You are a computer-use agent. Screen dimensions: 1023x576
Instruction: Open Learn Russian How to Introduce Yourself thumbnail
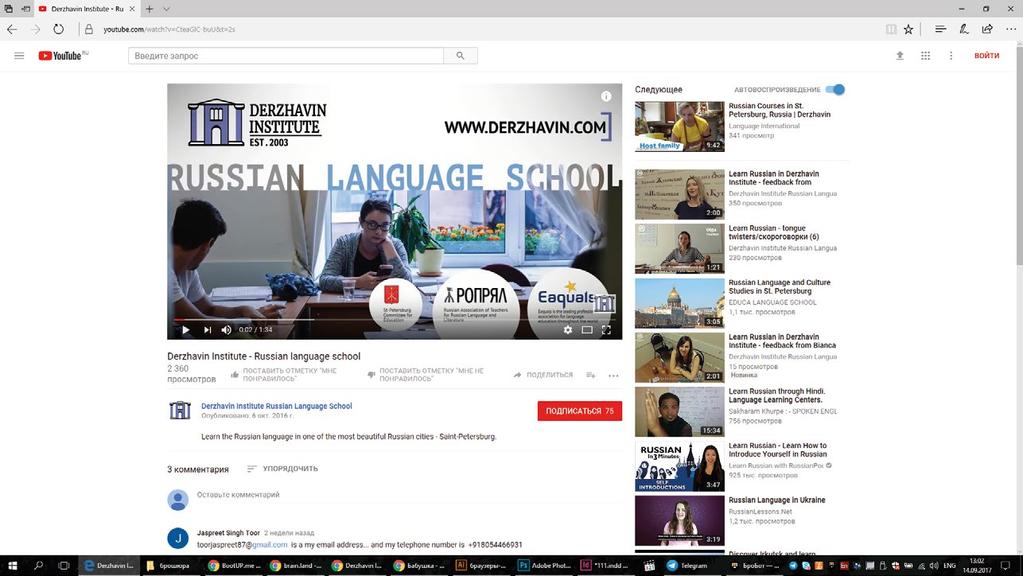click(x=679, y=466)
